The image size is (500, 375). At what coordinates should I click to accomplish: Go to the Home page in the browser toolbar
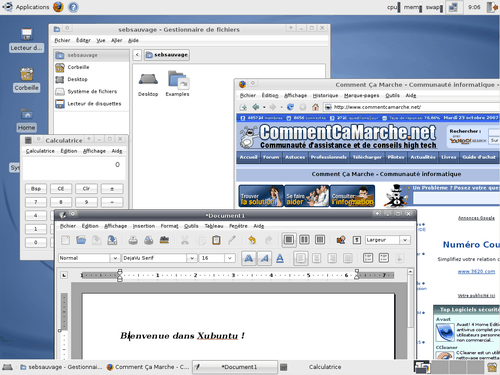click(315, 107)
